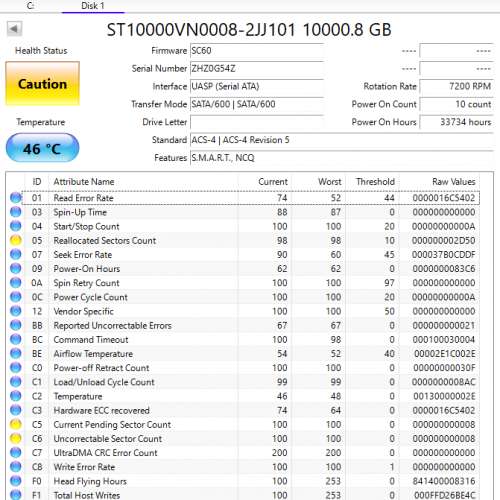This screenshot has width=500, height=500.
Task: Select the Reallocated Sectors Count attribute name
Action: tap(105, 241)
